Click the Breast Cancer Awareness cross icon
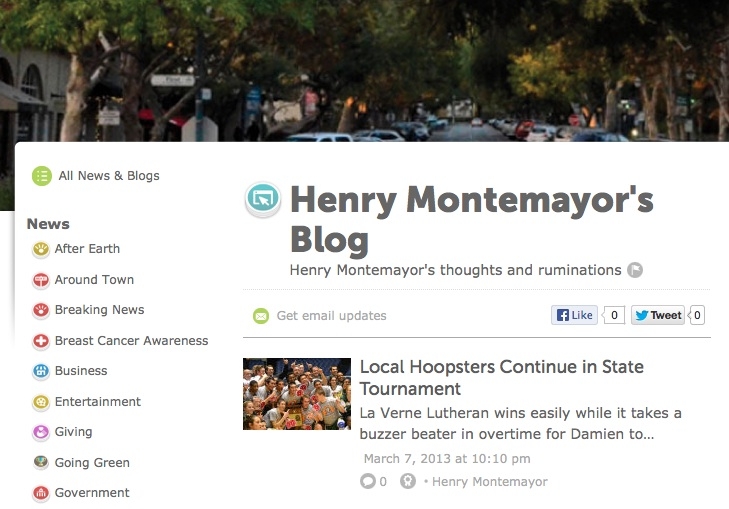729x509 pixels. click(41, 341)
